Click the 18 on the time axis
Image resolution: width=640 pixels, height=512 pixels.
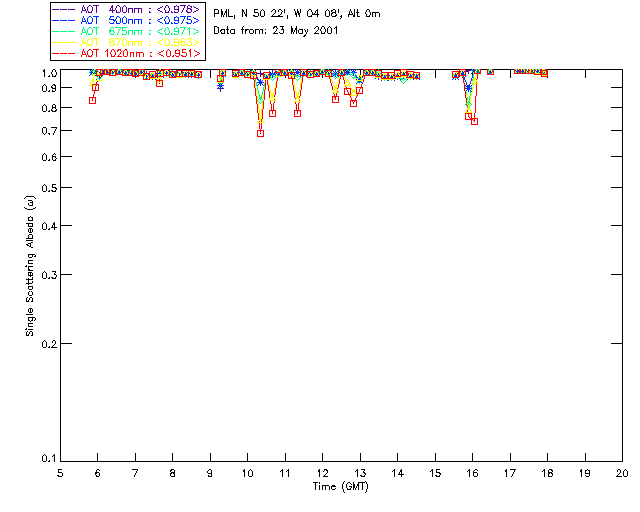tap(547, 473)
